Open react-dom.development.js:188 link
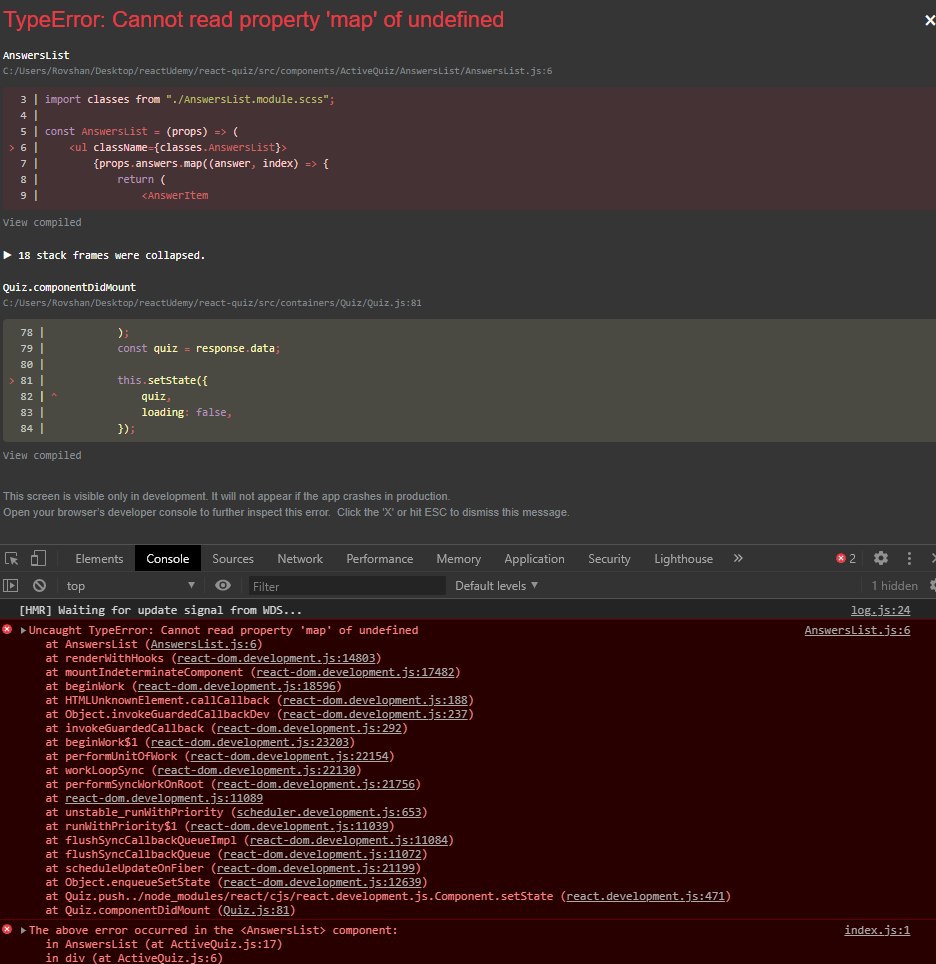Screen dimensions: 936x964 coord(375,700)
